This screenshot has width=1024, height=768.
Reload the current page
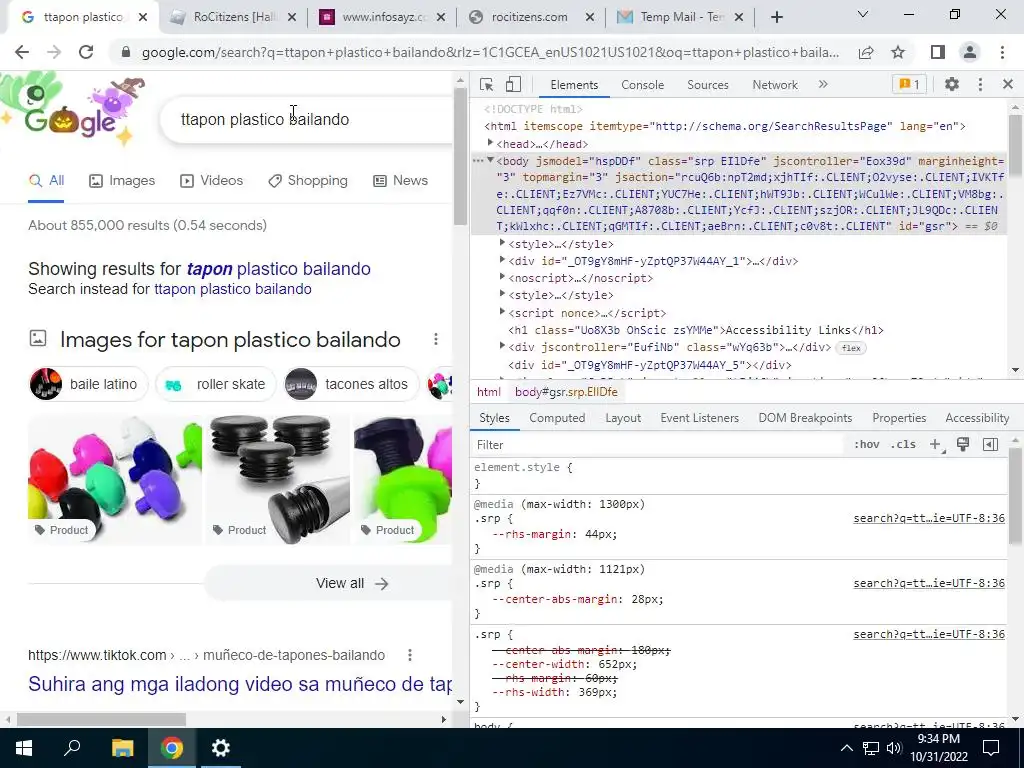click(x=86, y=52)
